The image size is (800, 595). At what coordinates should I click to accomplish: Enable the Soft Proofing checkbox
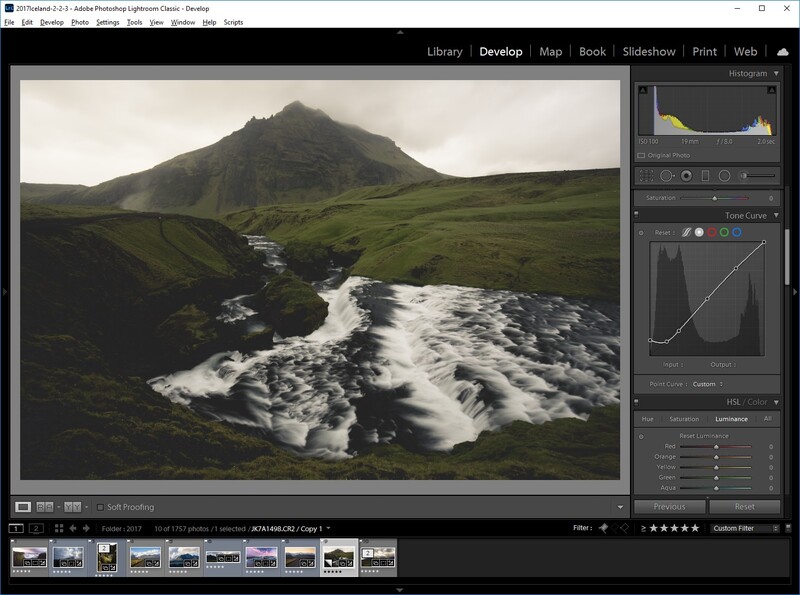pyautogui.click(x=100, y=507)
